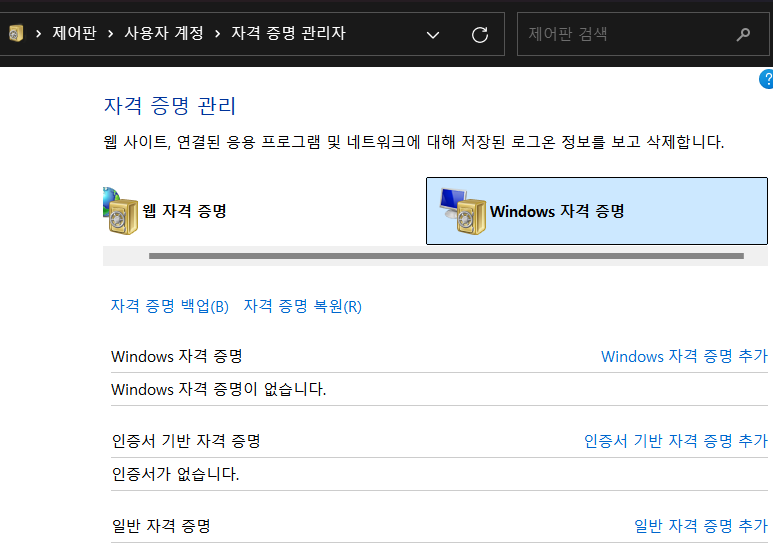This screenshot has width=773, height=547.
Task: Click the 'Windows 자격 증명' section header text
Action: (x=176, y=356)
